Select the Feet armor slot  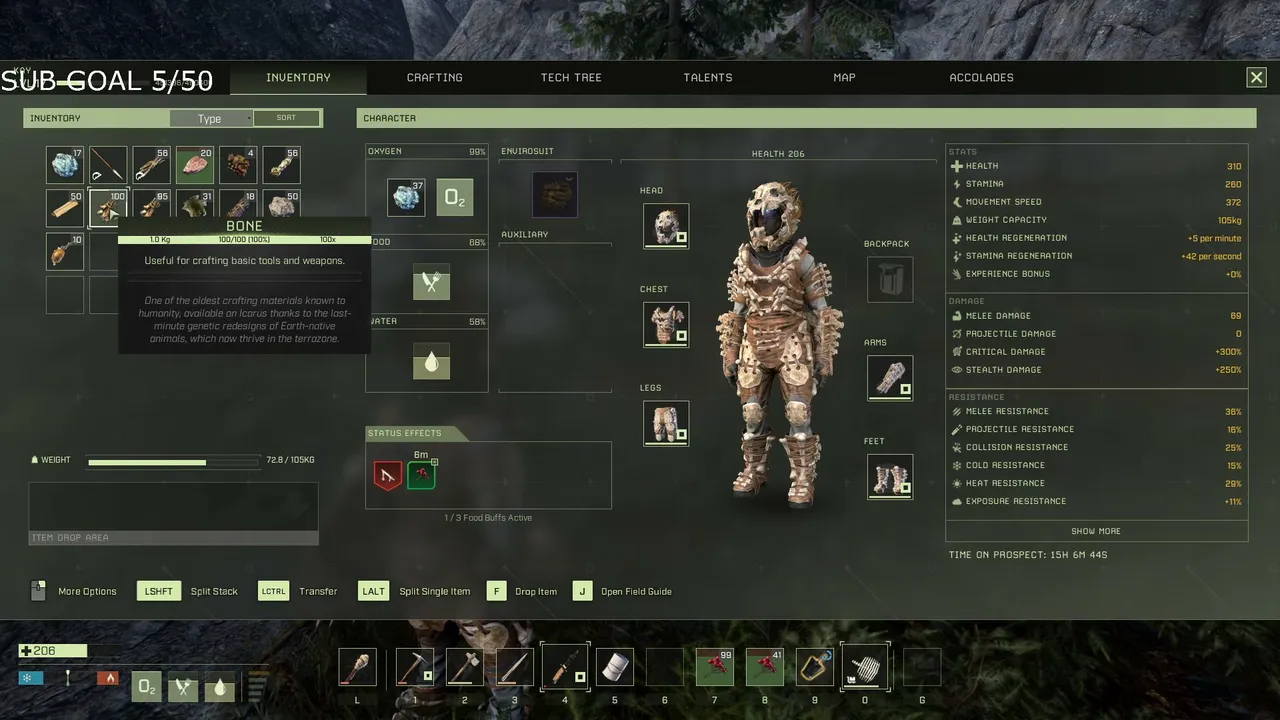coord(890,476)
